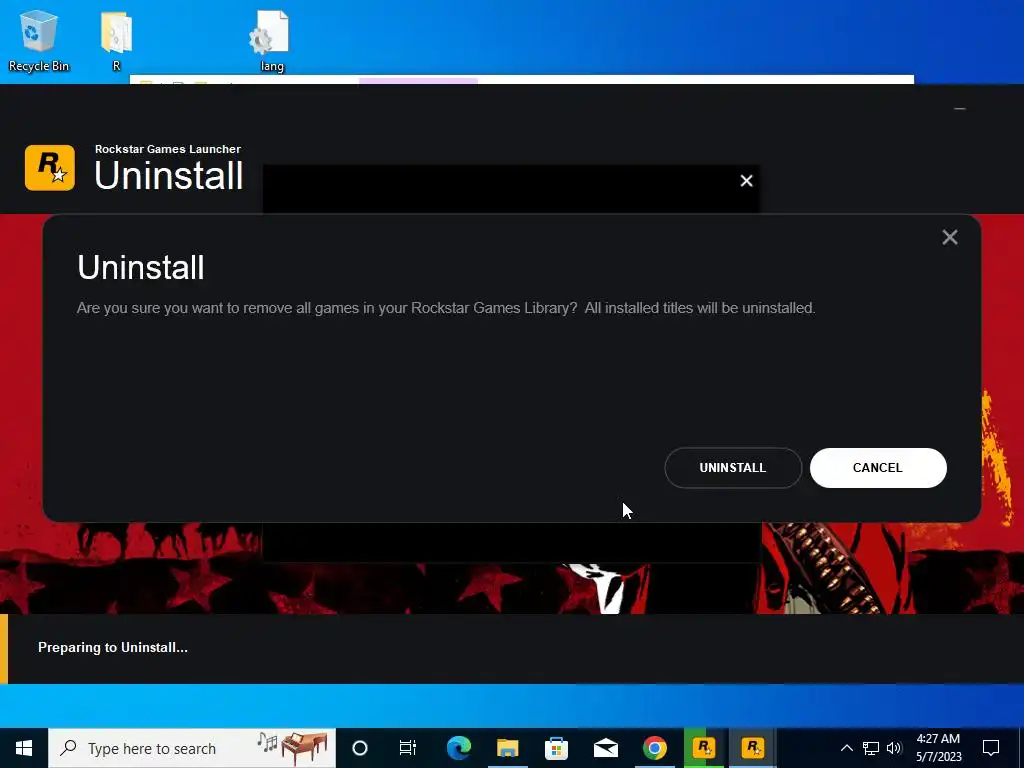Open the notification center icon

991,748
